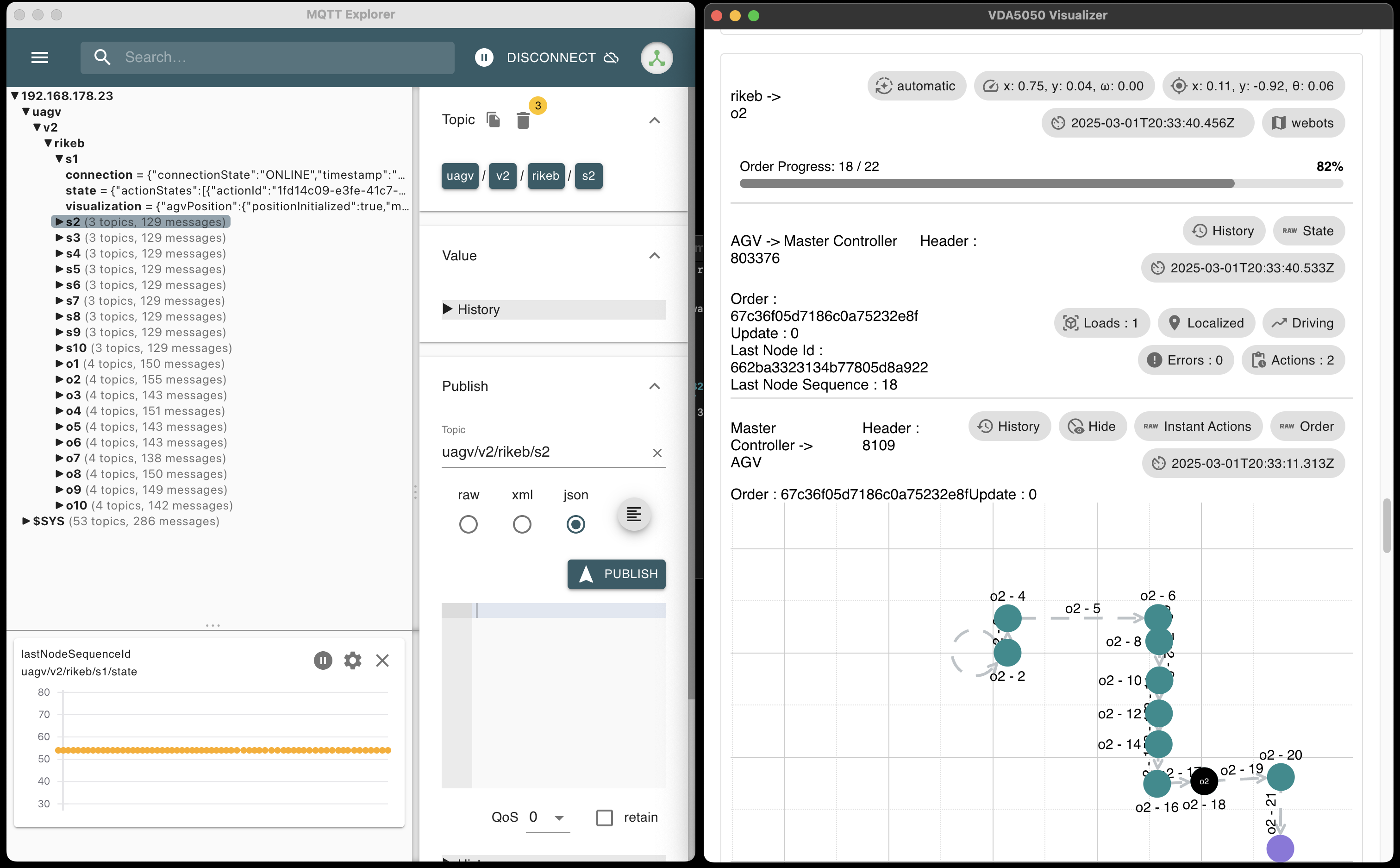Expand the History disclosure in Value

(553, 309)
